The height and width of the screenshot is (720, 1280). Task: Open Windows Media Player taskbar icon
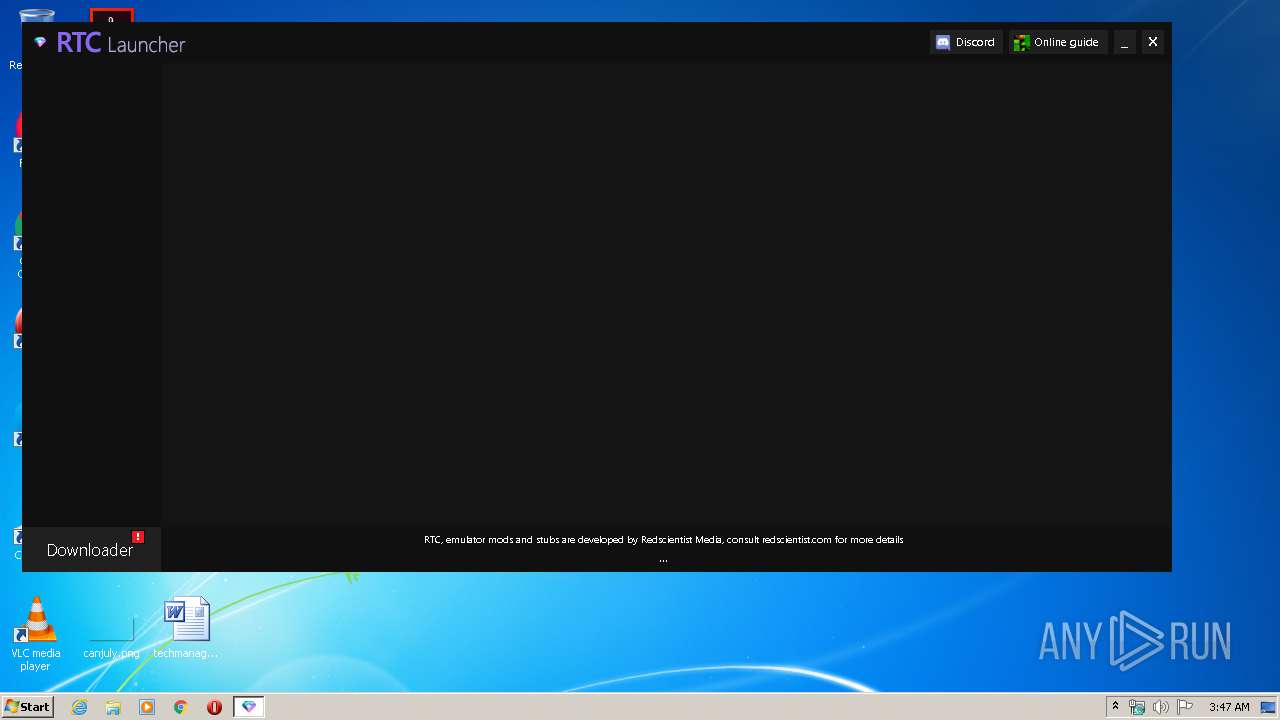pos(147,707)
